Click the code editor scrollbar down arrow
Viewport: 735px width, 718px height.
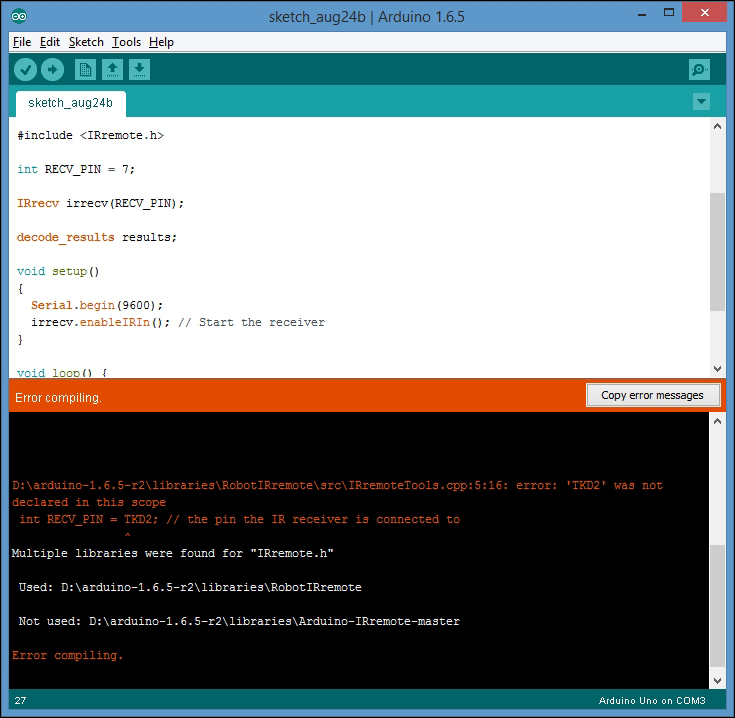click(717, 369)
